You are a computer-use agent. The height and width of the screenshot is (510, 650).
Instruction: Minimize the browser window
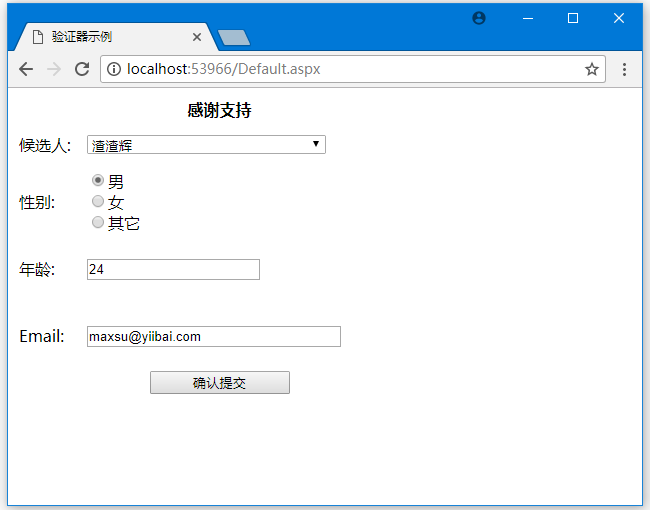527,18
